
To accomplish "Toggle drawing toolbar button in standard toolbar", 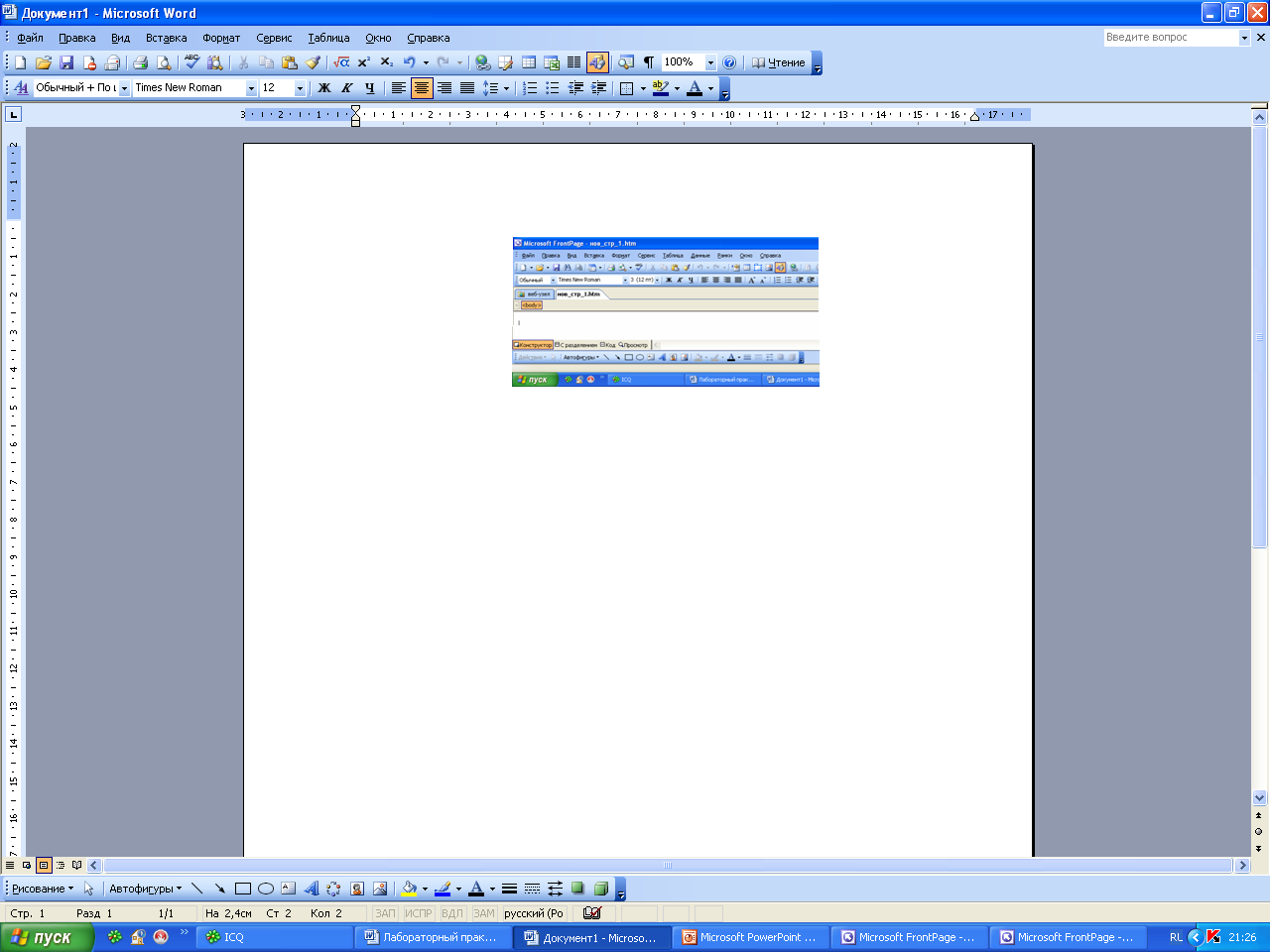I will (x=597, y=62).
